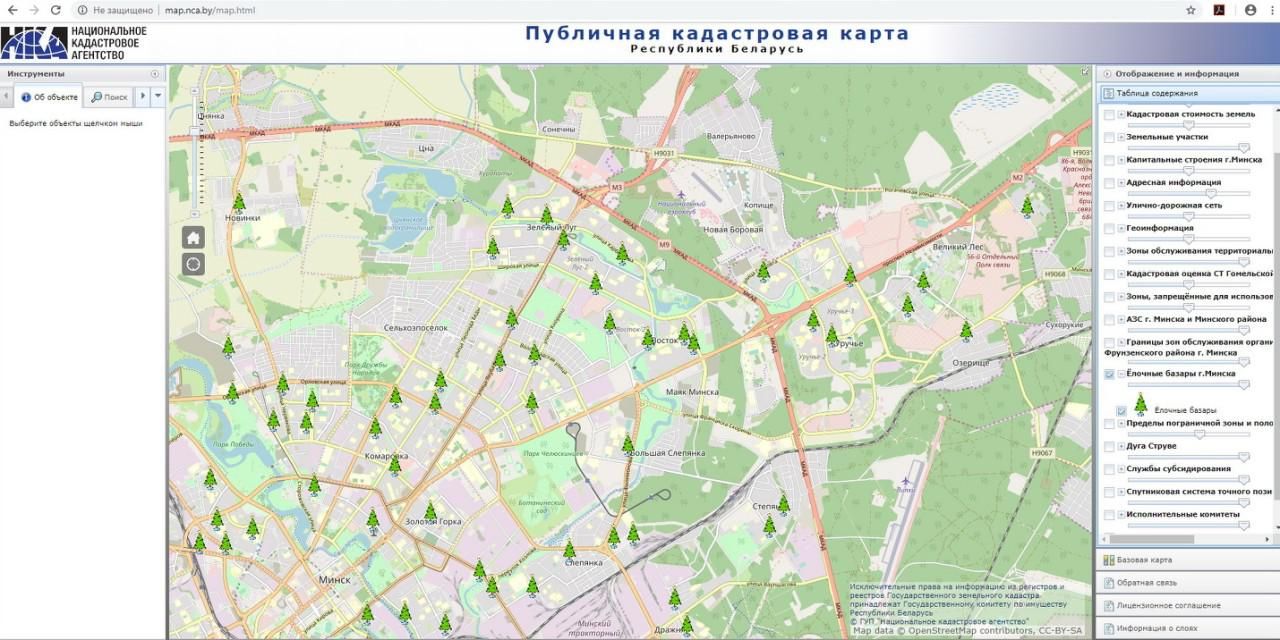Uncheck the Ёлочные базары г.Минска layer
Image resolution: width=1280 pixels, height=640 pixels.
1108,374
